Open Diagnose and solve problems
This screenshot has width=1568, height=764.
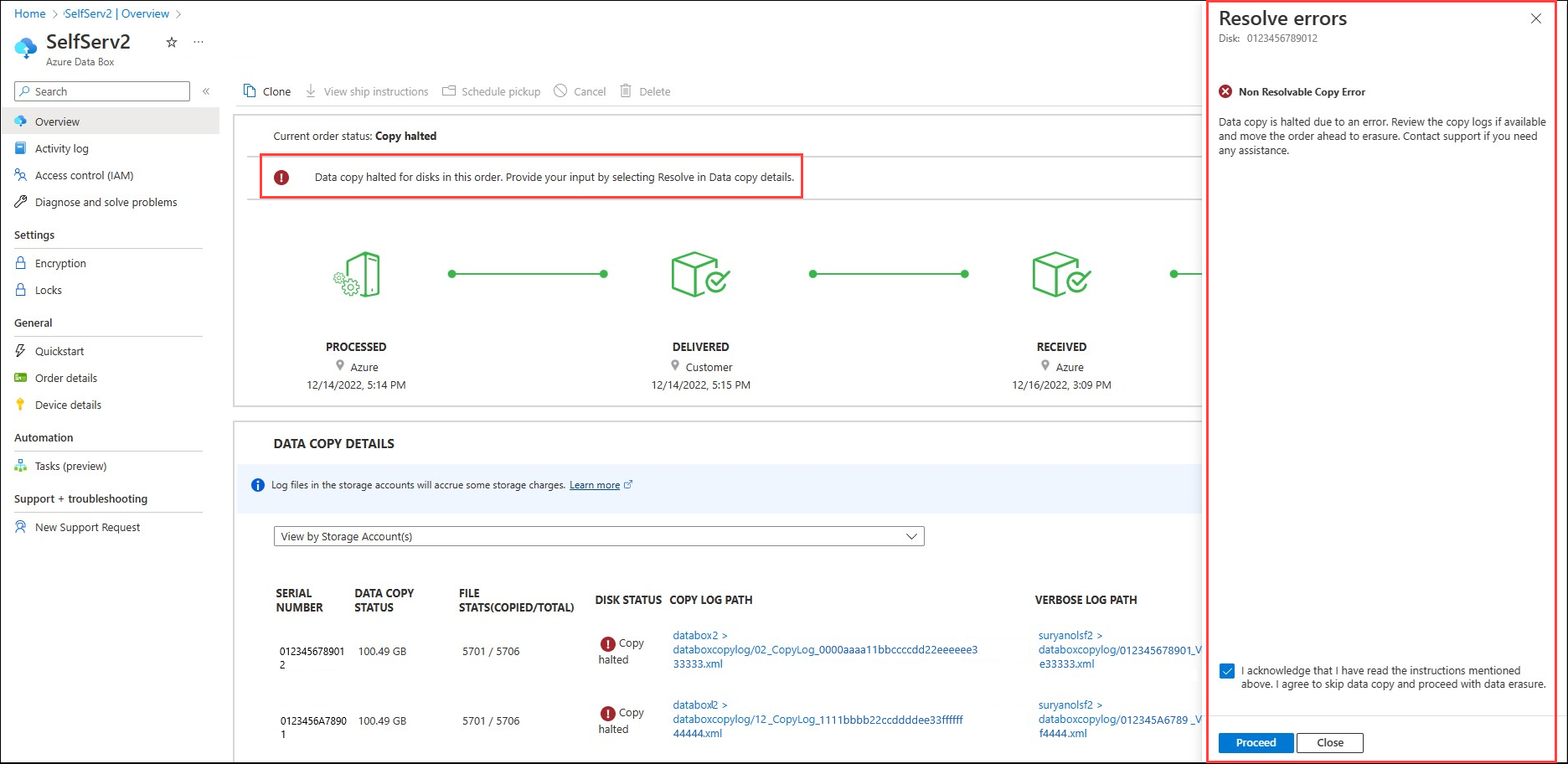click(x=106, y=202)
